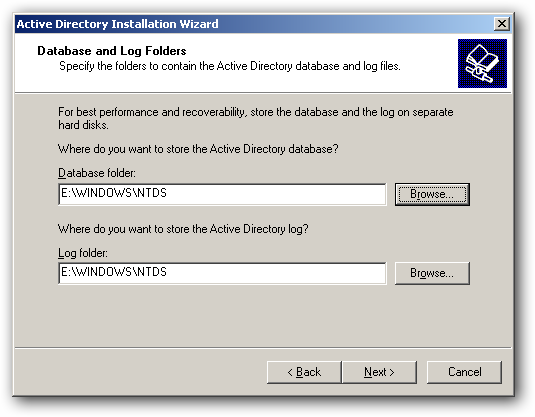Proceed with the Next button
This screenshot has height=417, width=535.
coord(379,372)
